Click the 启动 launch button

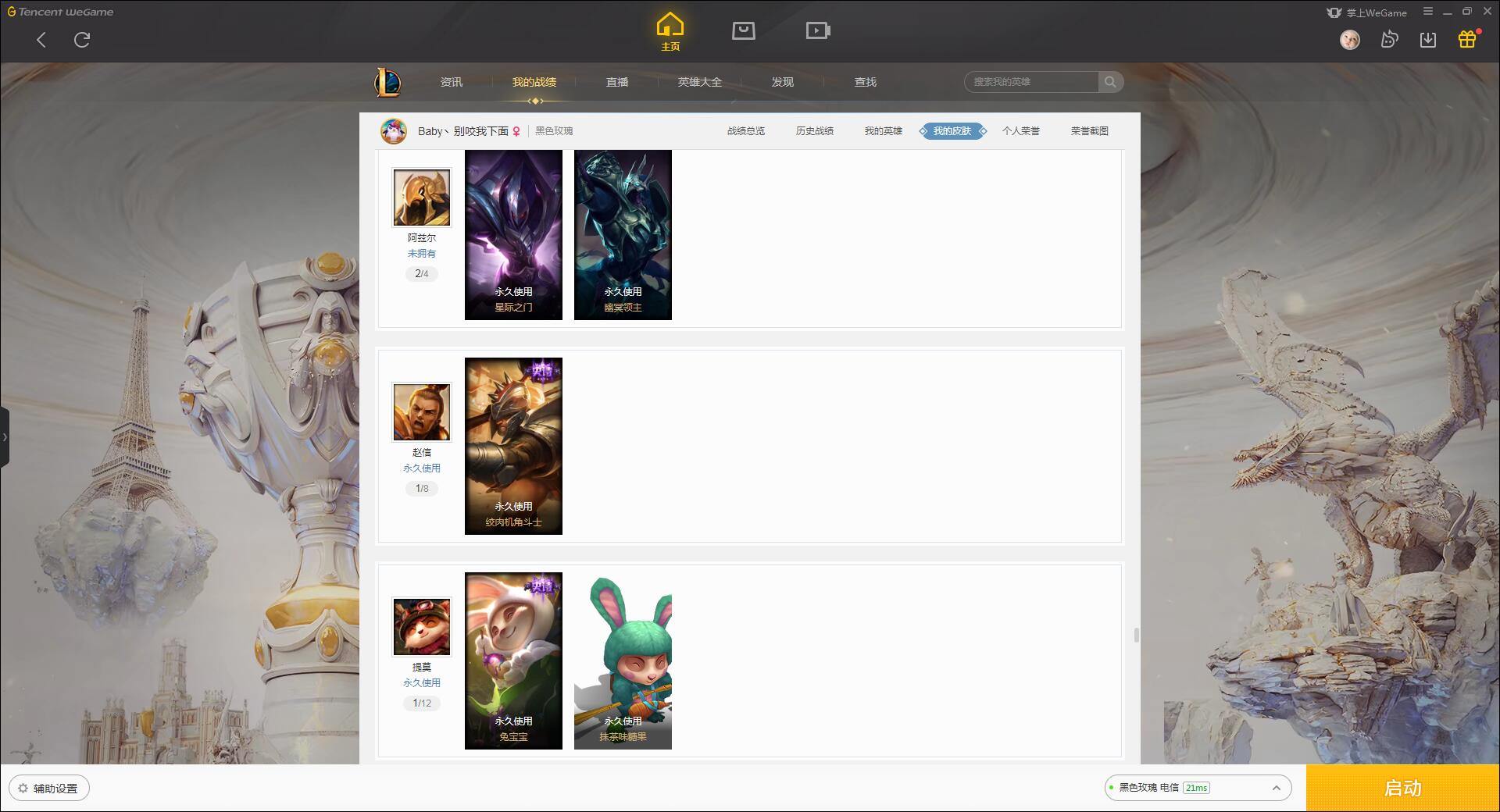pyautogui.click(x=1403, y=788)
